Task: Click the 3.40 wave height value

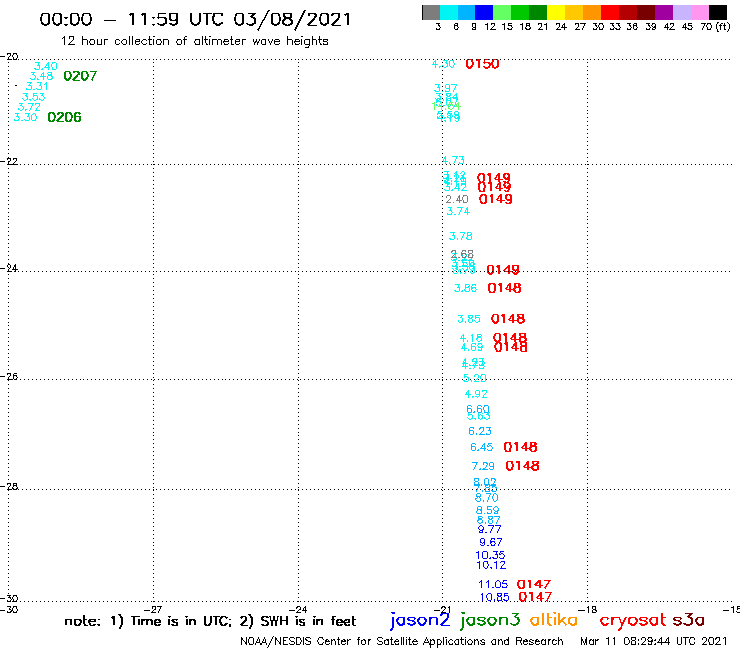Action: (x=46, y=66)
